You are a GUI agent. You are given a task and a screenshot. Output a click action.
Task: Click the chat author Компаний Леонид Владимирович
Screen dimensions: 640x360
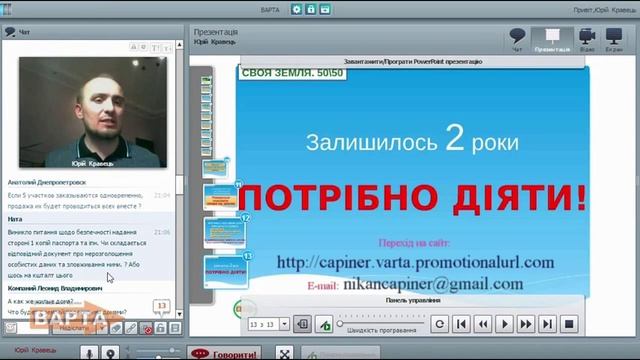coord(55,289)
